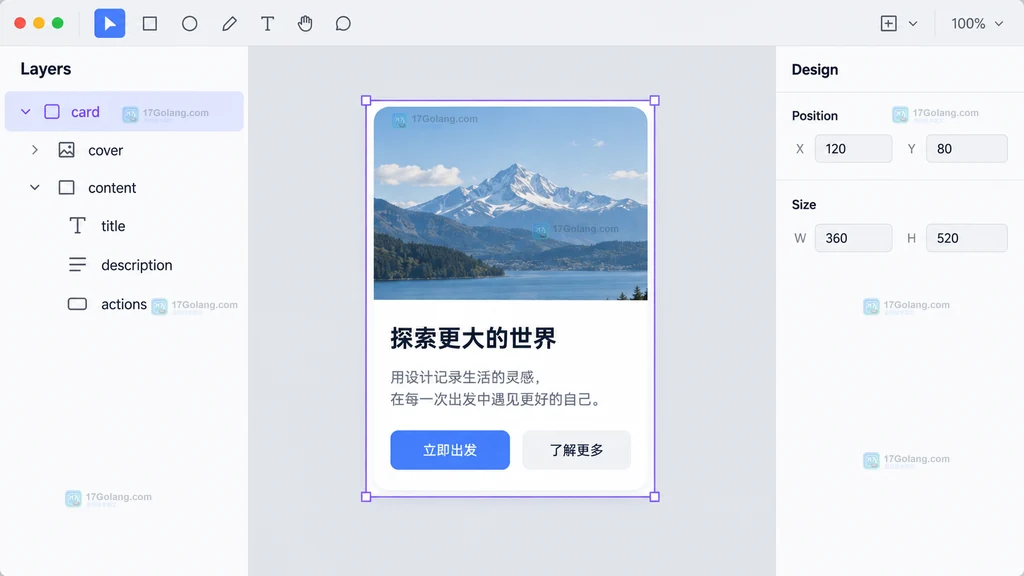Click the content layer frame icon
Screen dimensions: 1024x576
[67, 187]
